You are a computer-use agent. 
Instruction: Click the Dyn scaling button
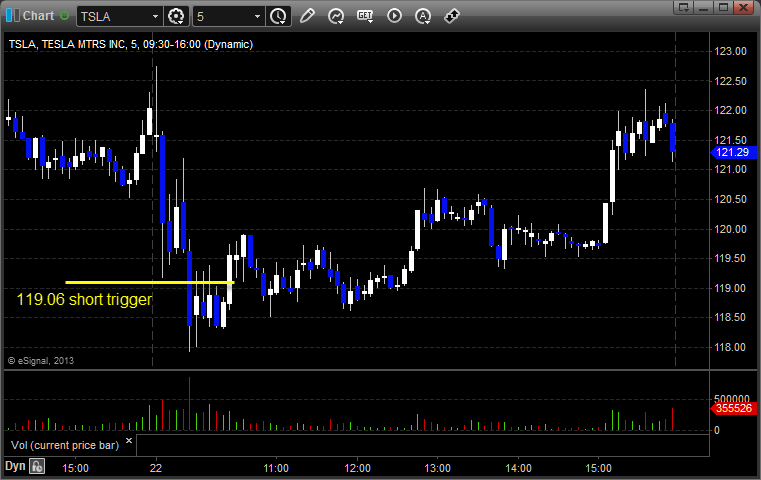pyautogui.click(x=15, y=466)
